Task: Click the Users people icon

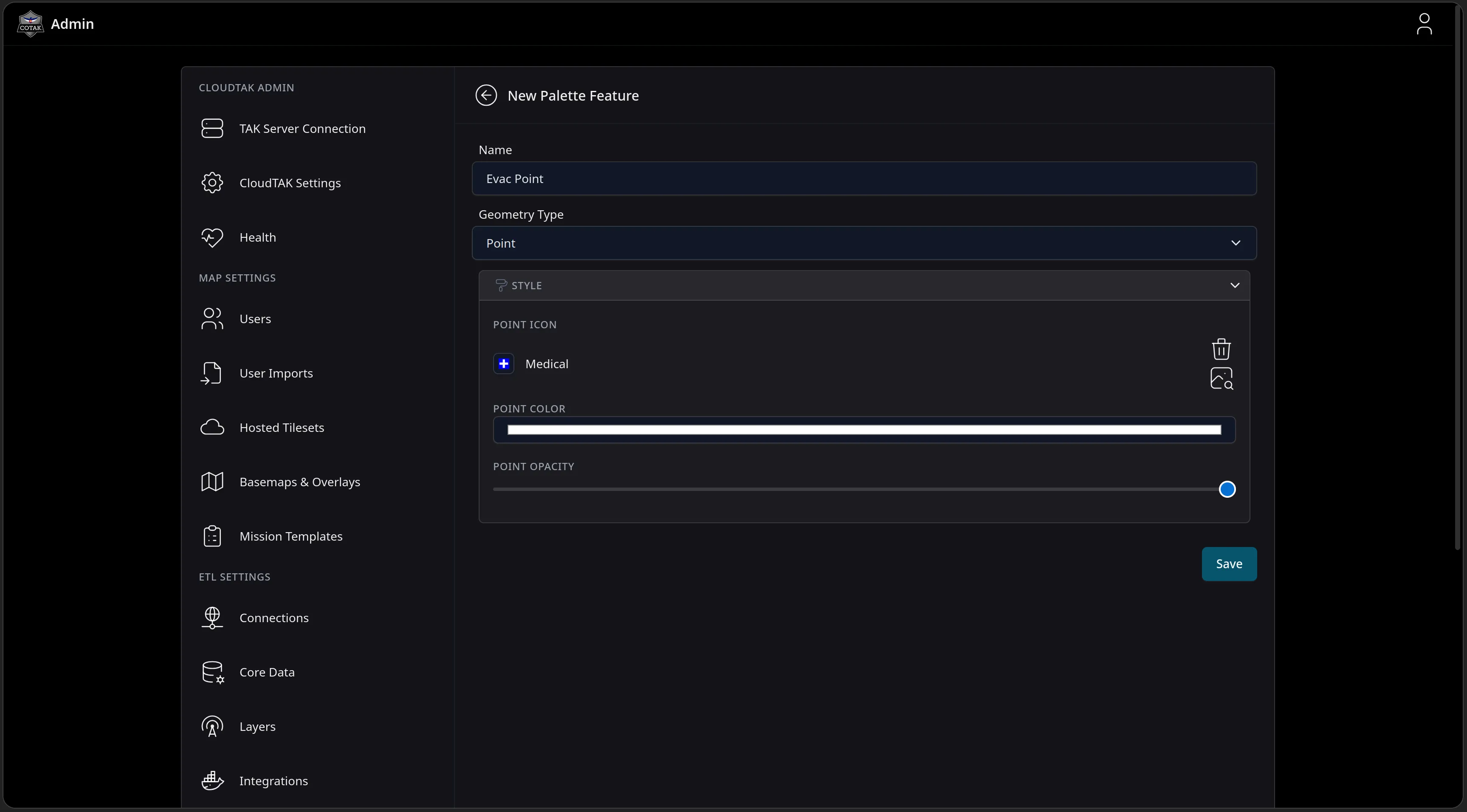Action: (212, 319)
